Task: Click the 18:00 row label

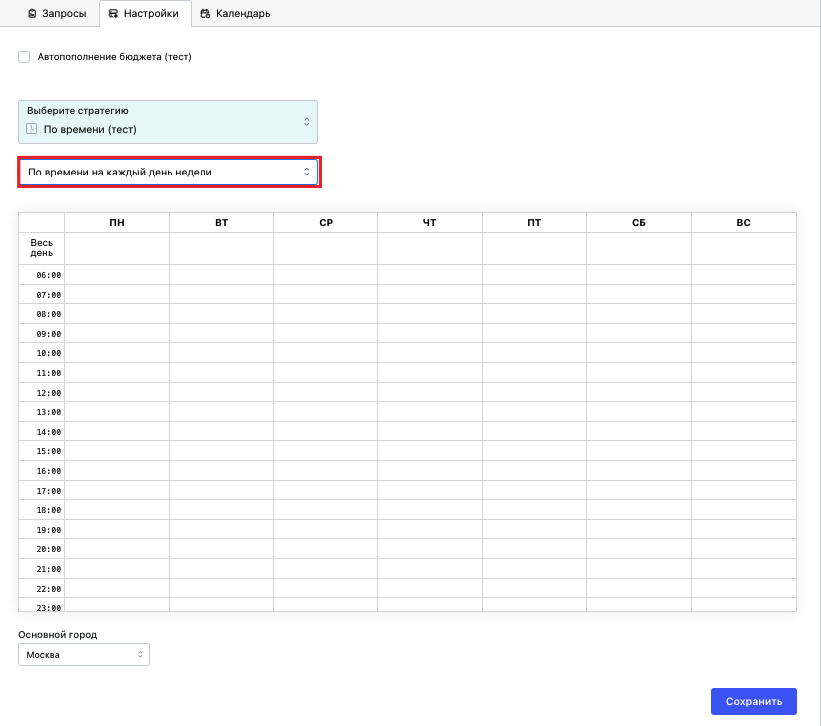Action: [48, 510]
